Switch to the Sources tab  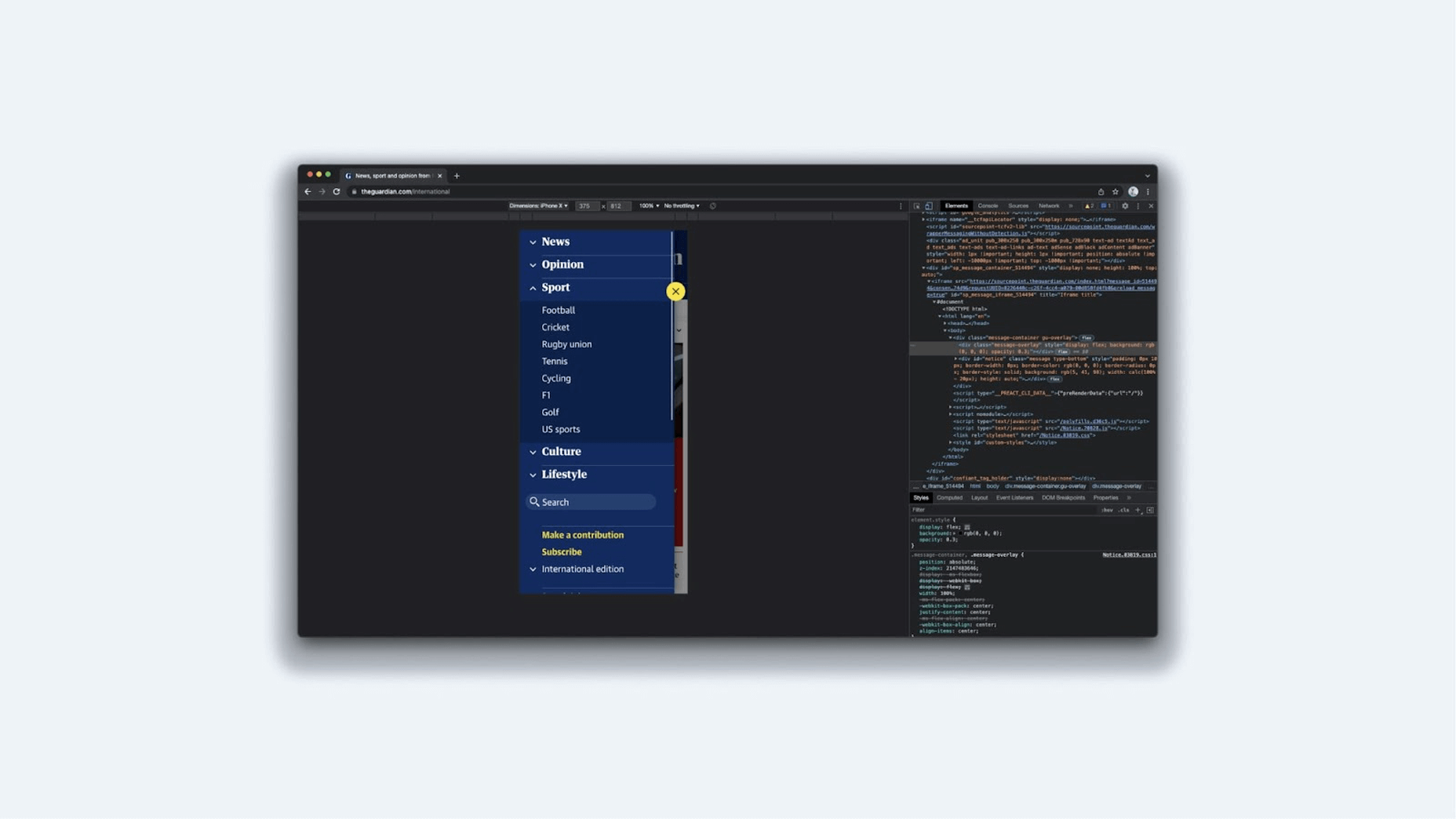1018,206
